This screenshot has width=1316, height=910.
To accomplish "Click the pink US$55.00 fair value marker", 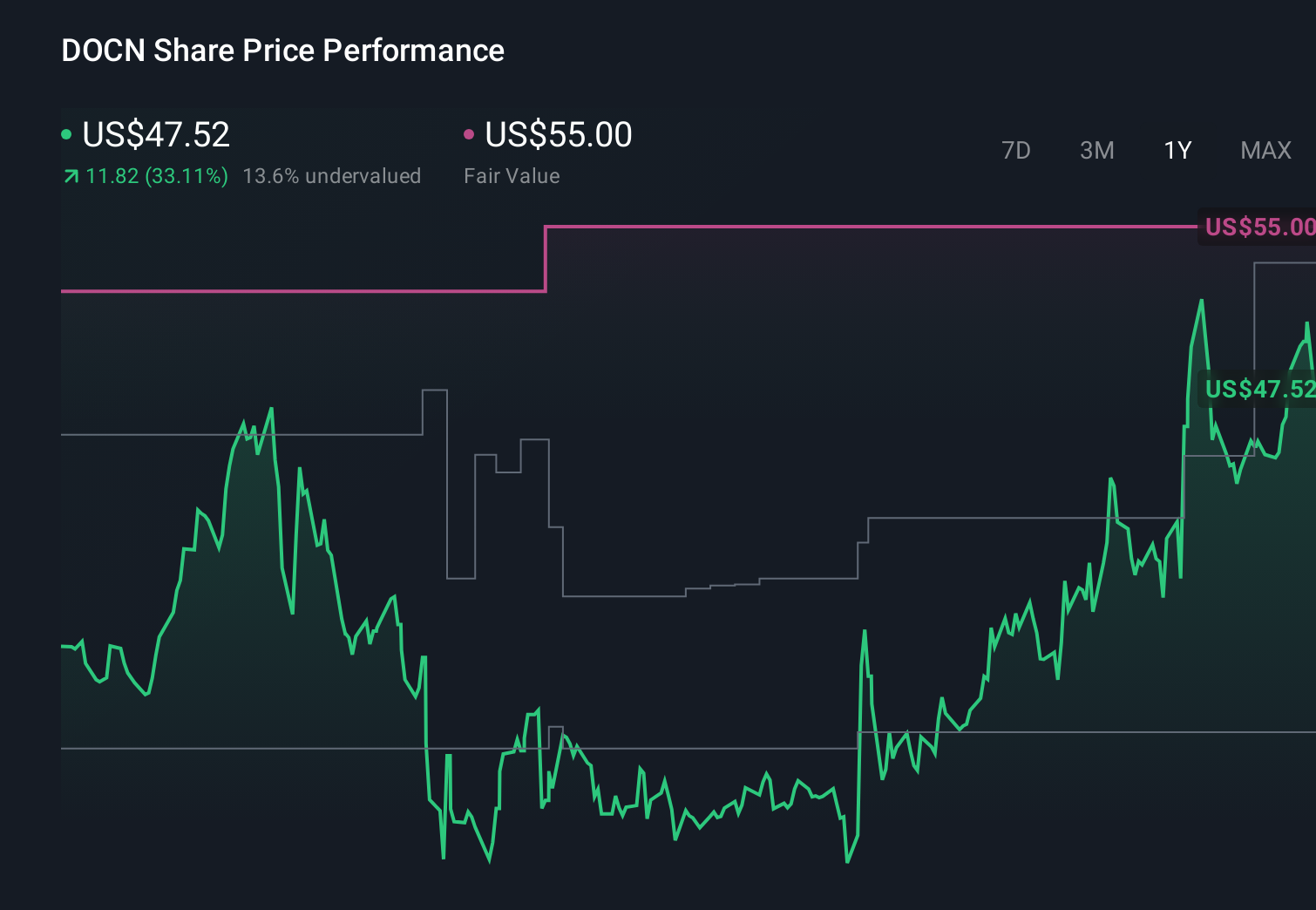I will (1259, 227).
